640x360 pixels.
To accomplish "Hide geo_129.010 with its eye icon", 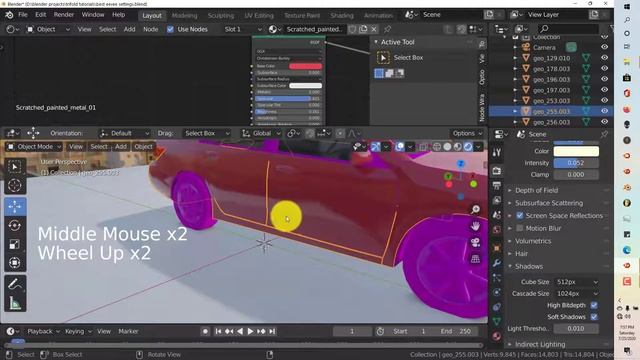I will (604, 58).
